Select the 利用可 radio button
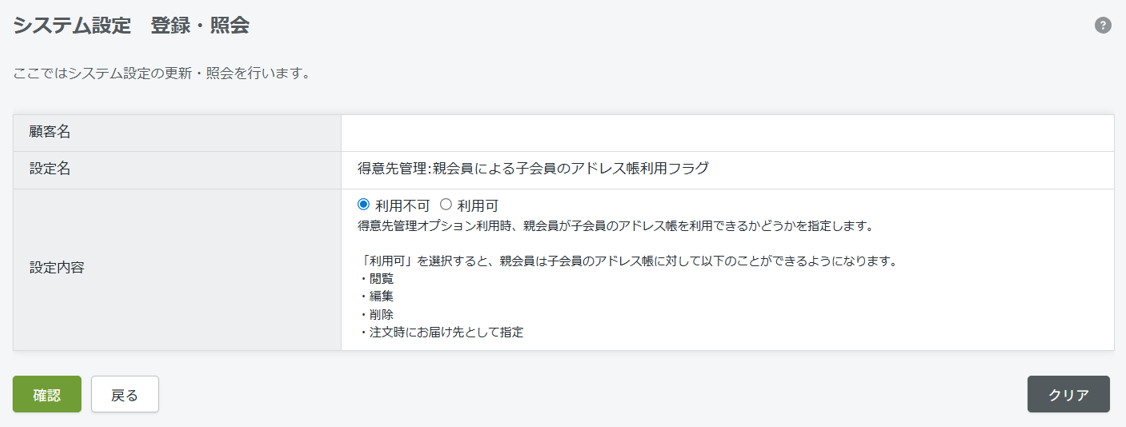Image resolution: width=1126 pixels, height=427 pixels. click(x=445, y=205)
